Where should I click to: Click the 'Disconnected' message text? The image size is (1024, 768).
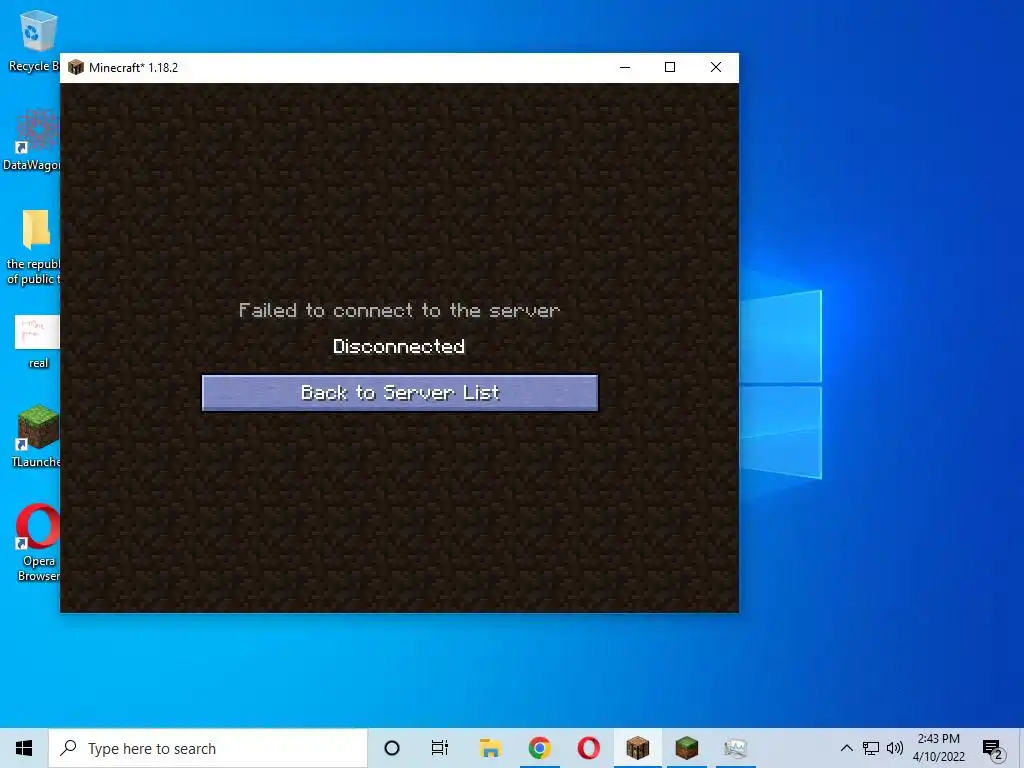pos(399,346)
